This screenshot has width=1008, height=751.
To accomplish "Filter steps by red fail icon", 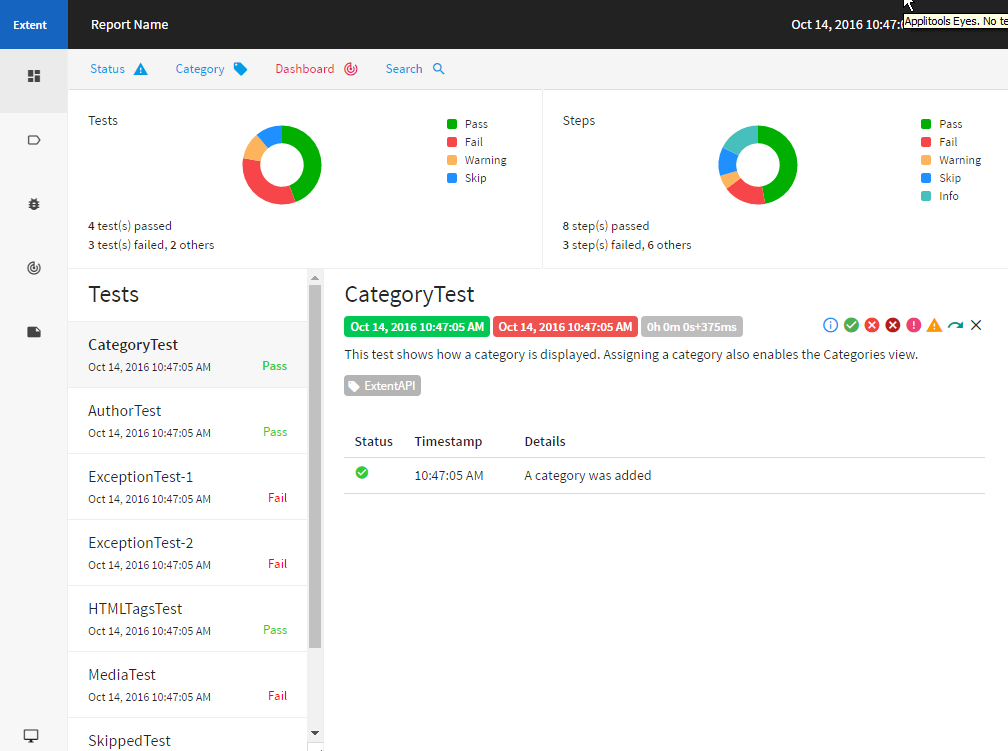I will [872, 325].
